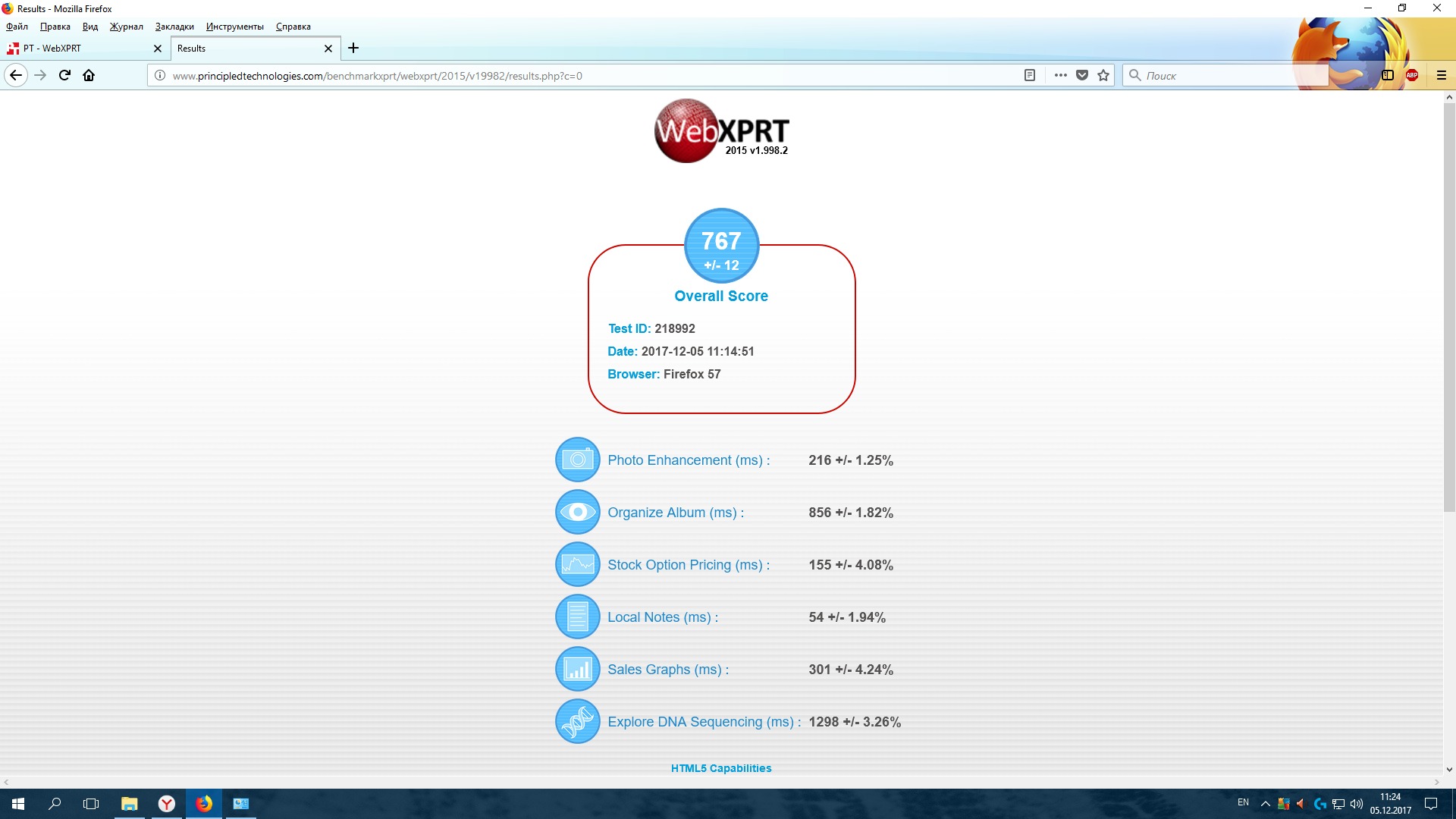Click the Explore DNA Sequencing helix icon

pyautogui.click(x=577, y=721)
